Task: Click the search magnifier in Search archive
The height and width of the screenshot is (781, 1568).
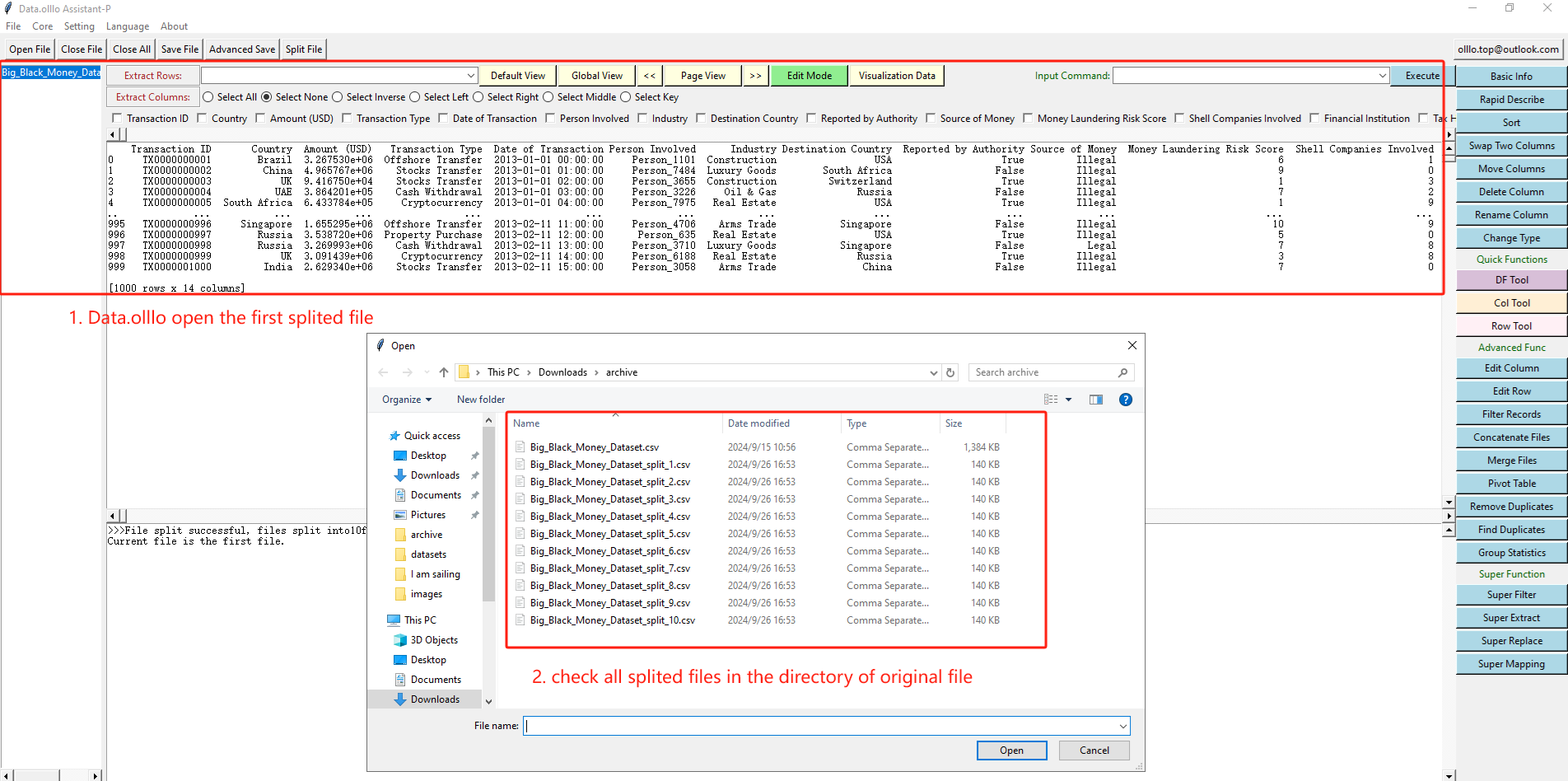Action: 1122,372
